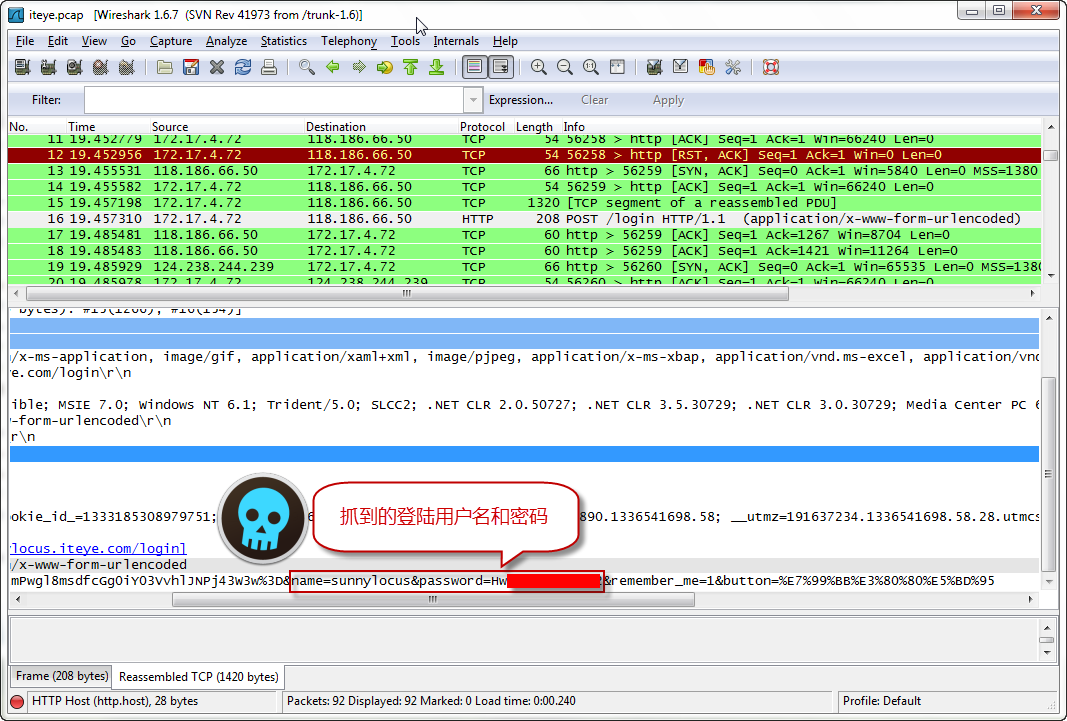Sort by the No. column header
The image size is (1067, 721).
(x=37, y=127)
